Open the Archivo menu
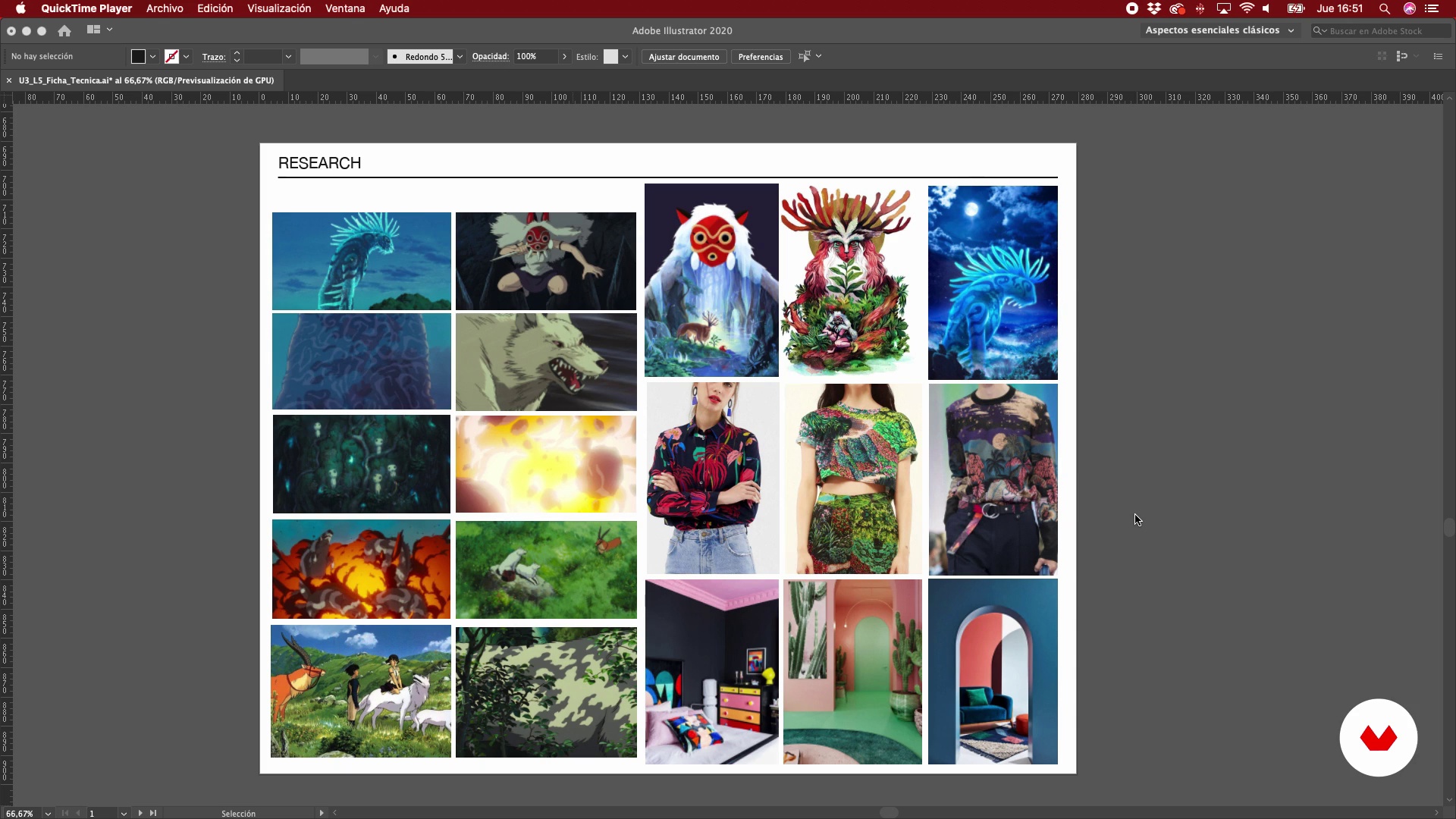The height and width of the screenshot is (819, 1456). (165, 8)
